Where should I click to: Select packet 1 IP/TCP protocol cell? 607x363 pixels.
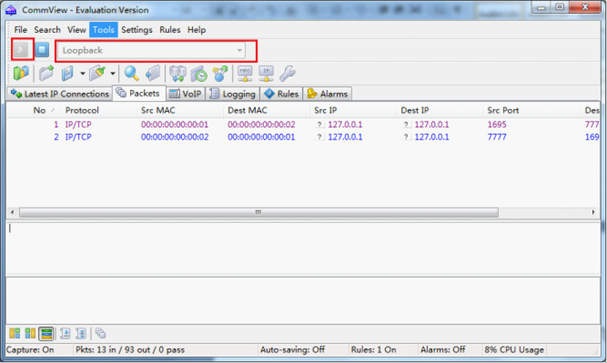click(78, 125)
